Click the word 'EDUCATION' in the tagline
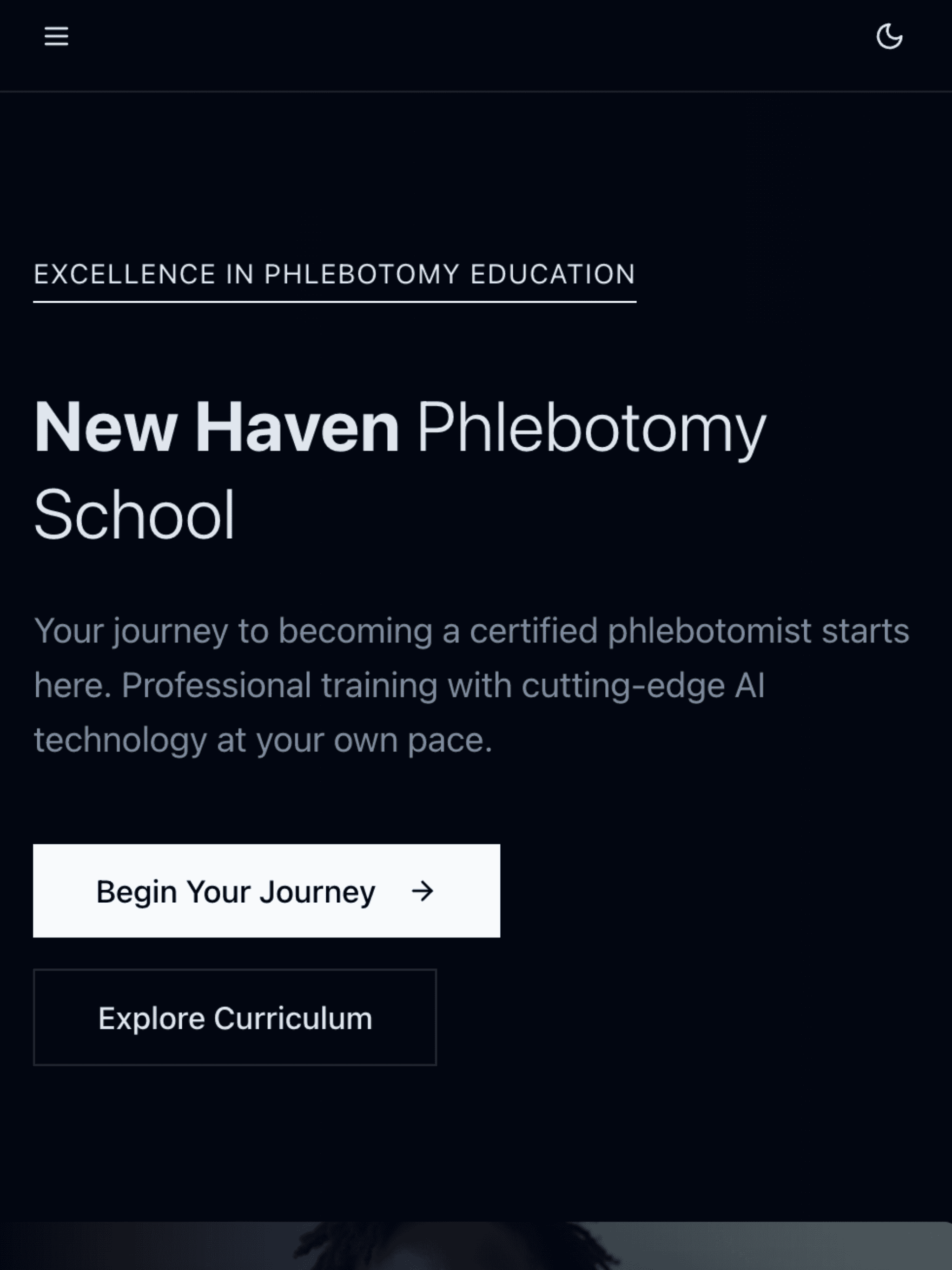The height and width of the screenshot is (1270, 952). [x=552, y=274]
